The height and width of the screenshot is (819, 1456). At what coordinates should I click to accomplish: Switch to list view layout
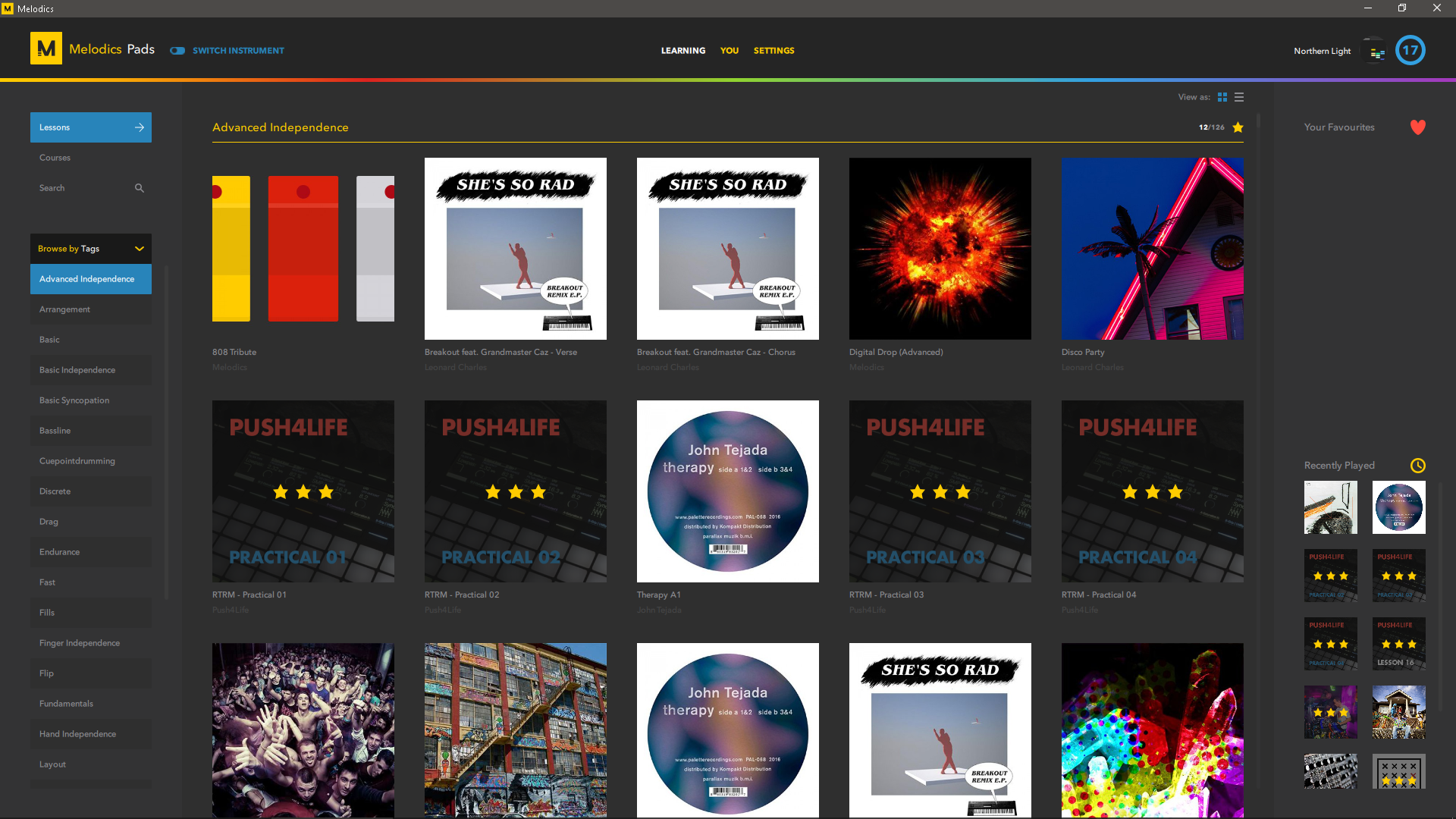(1239, 97)
